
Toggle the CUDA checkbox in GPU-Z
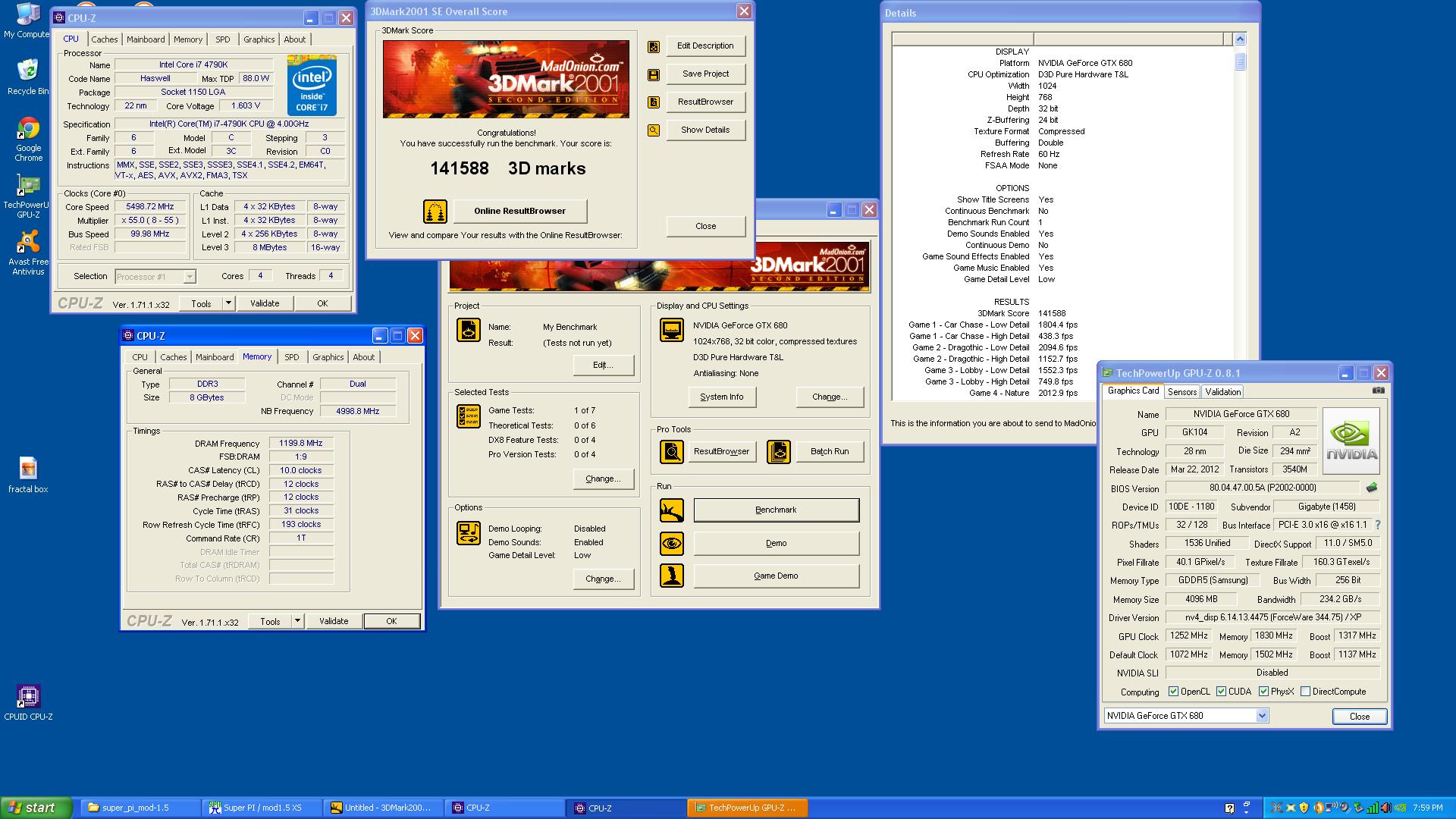(1221, 692)
